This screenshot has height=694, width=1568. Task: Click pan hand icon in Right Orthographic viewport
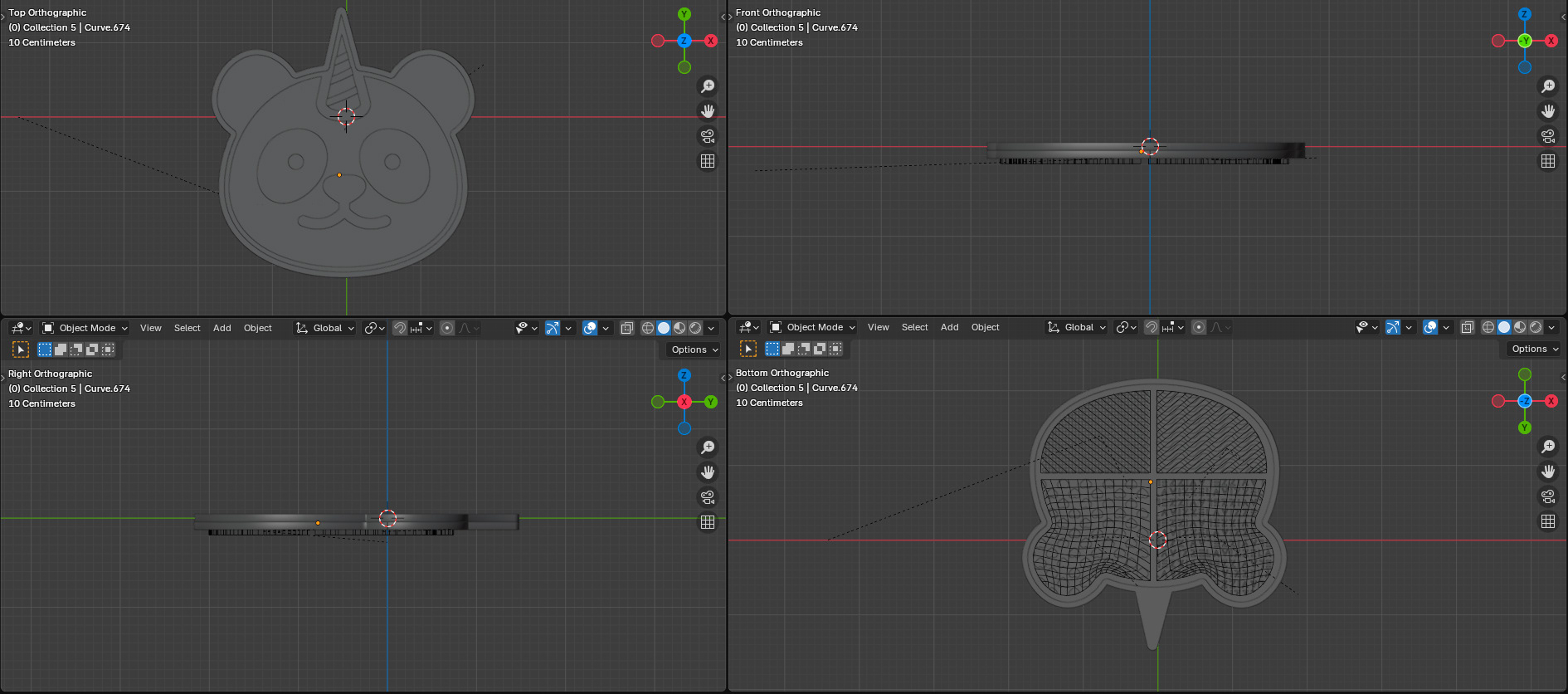[708, 472]
